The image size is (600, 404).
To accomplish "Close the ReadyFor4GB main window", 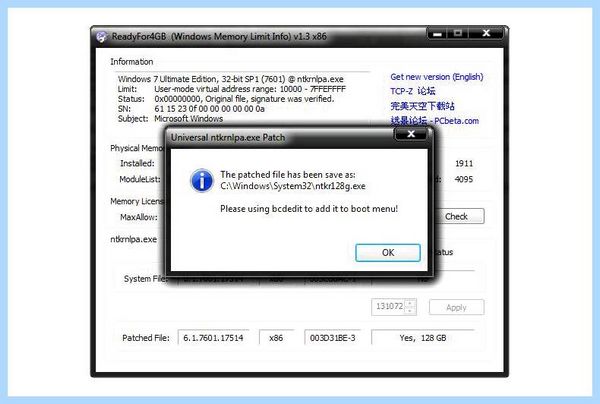I will point(486,34).
